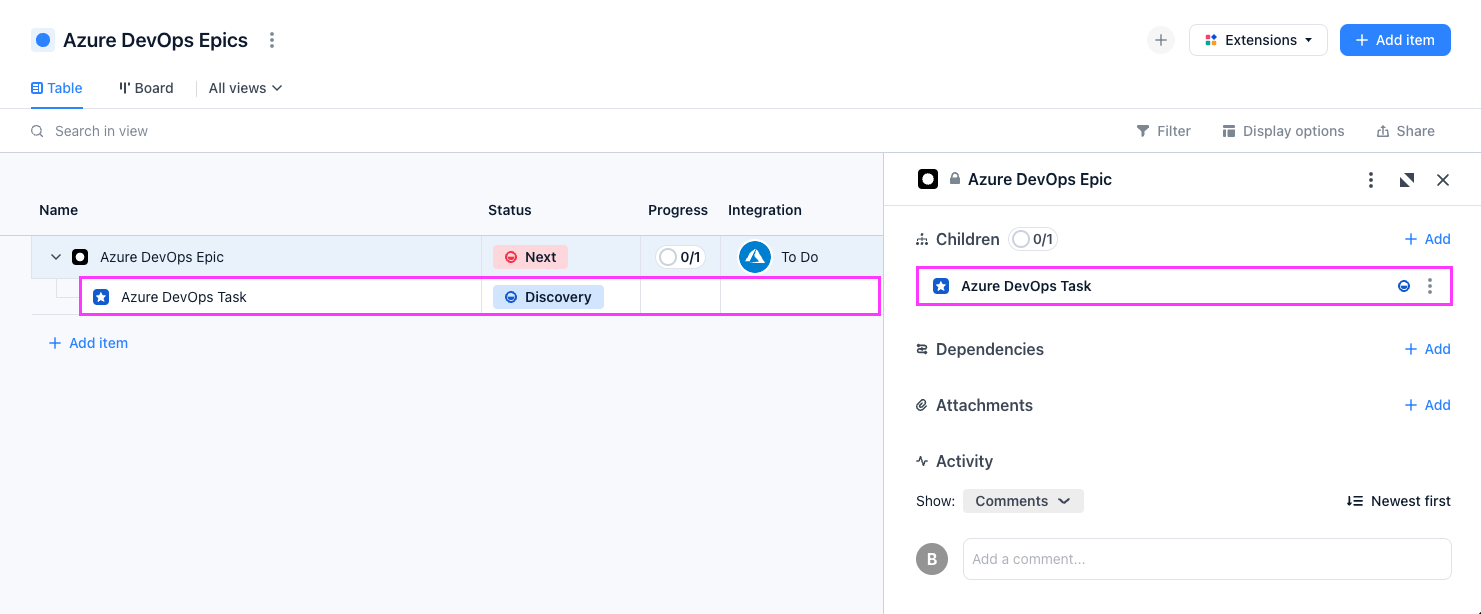
Task: Click the lock icon in panel header
Action: [955, 179]
